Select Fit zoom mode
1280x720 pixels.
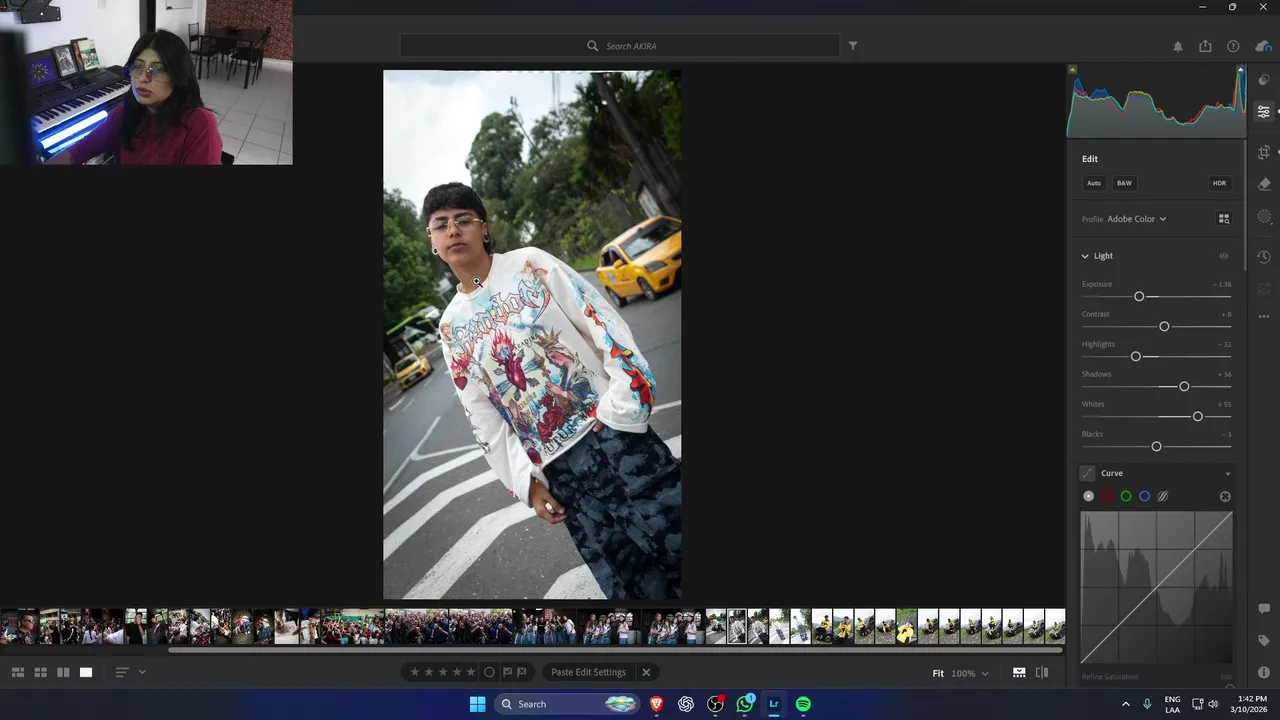[x=938, y=673]
